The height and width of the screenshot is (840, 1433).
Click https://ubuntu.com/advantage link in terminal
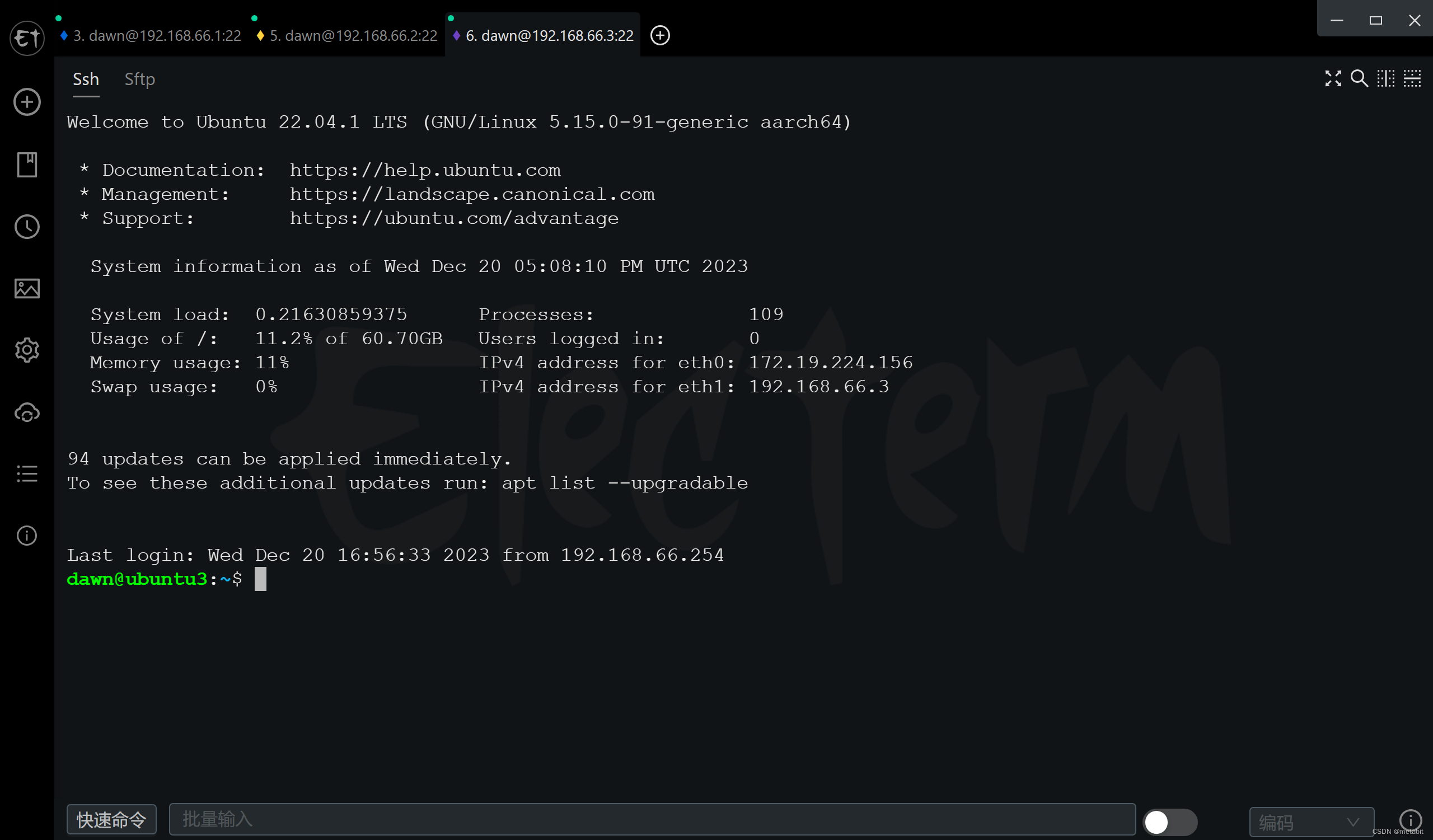[x=455, y=218]
